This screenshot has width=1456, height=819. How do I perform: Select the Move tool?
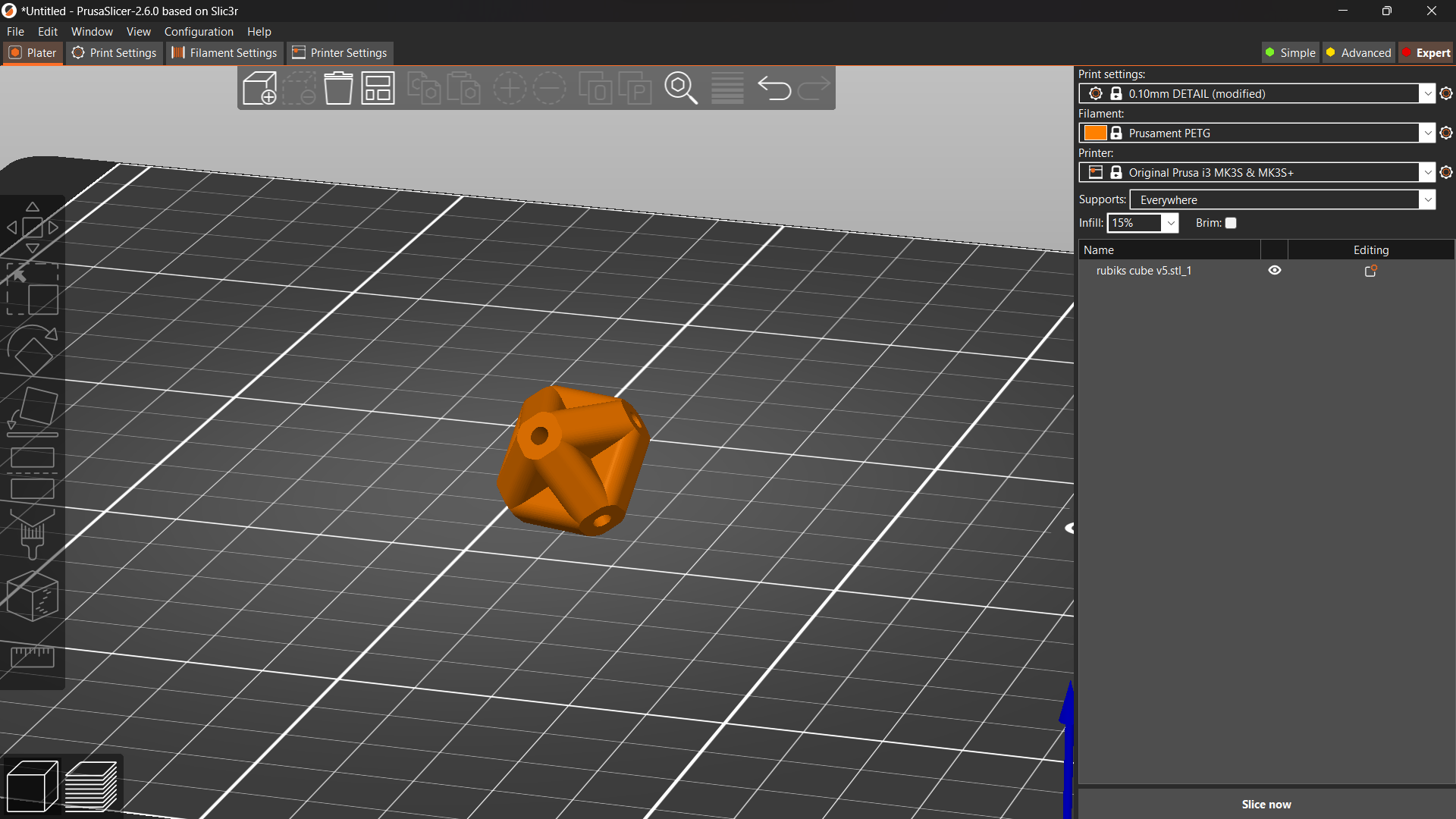coord(32,227)
